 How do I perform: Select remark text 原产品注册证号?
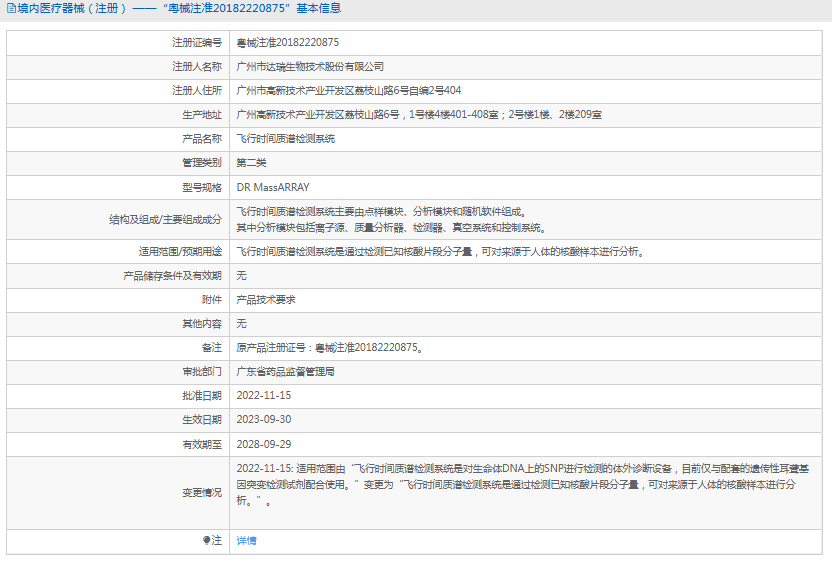330,348
